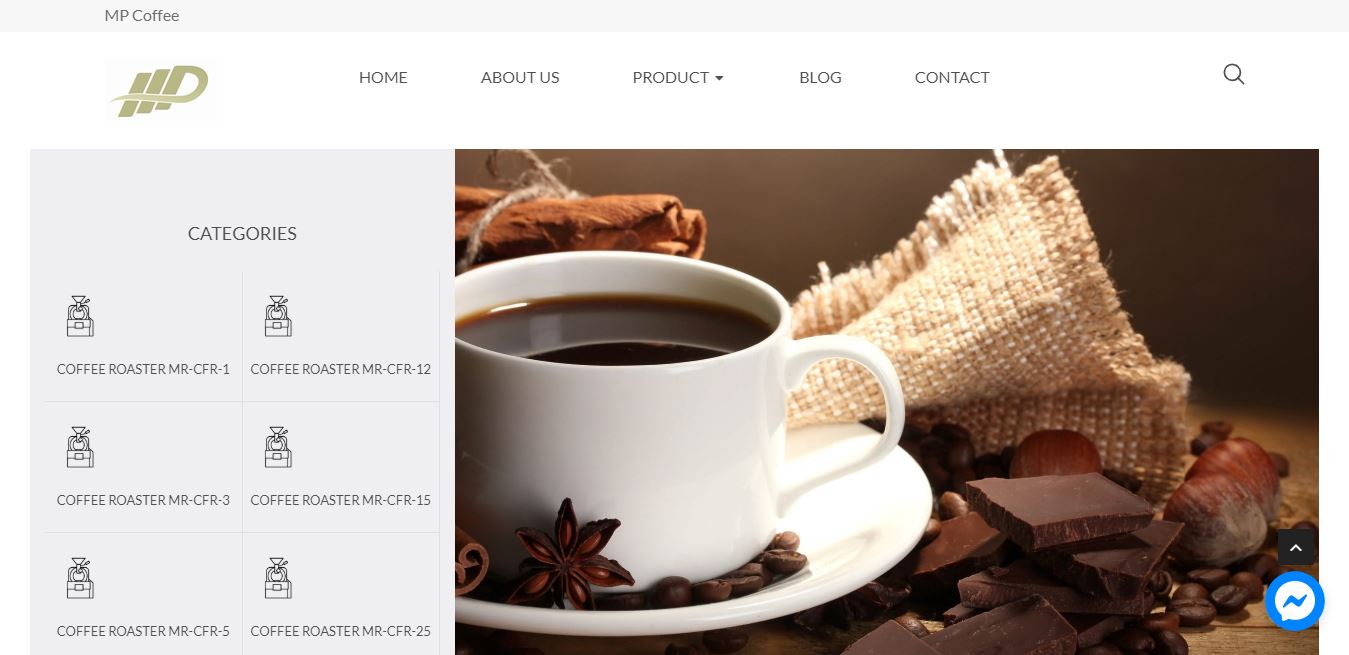Open Coffee Roaster MR-CFR-1 text link
Viewport: 1349px width, 655px height.
pos(143,369)
